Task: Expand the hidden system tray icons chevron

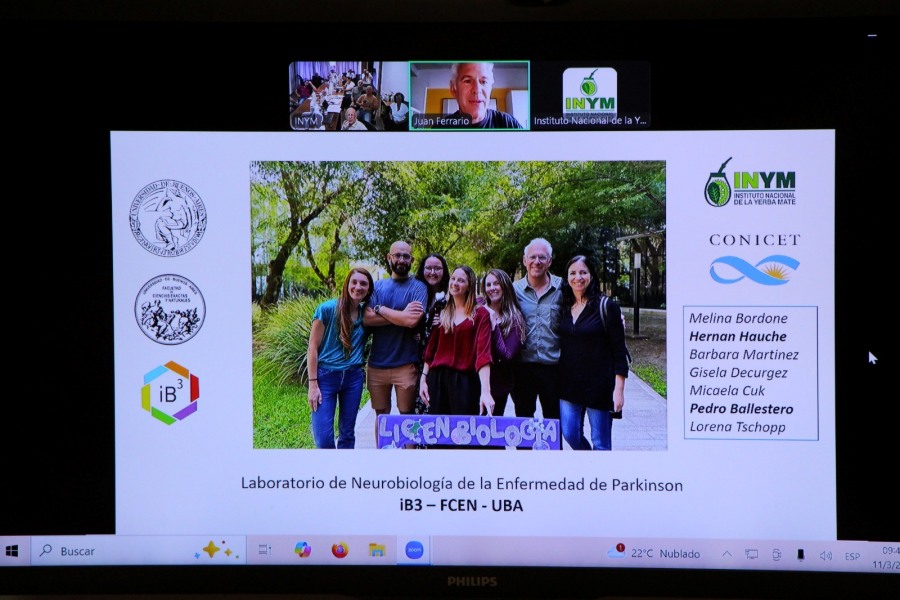Action: 727,554
